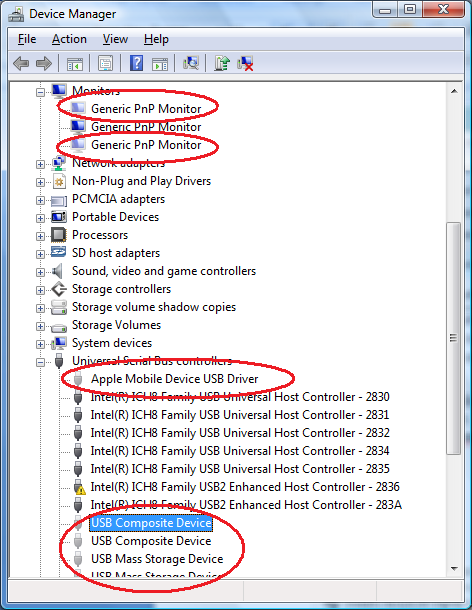The width and height of the screenshot is (472, 610).
Task: Click Scan for hardware changes icon
Action: (x=191, y=63)
